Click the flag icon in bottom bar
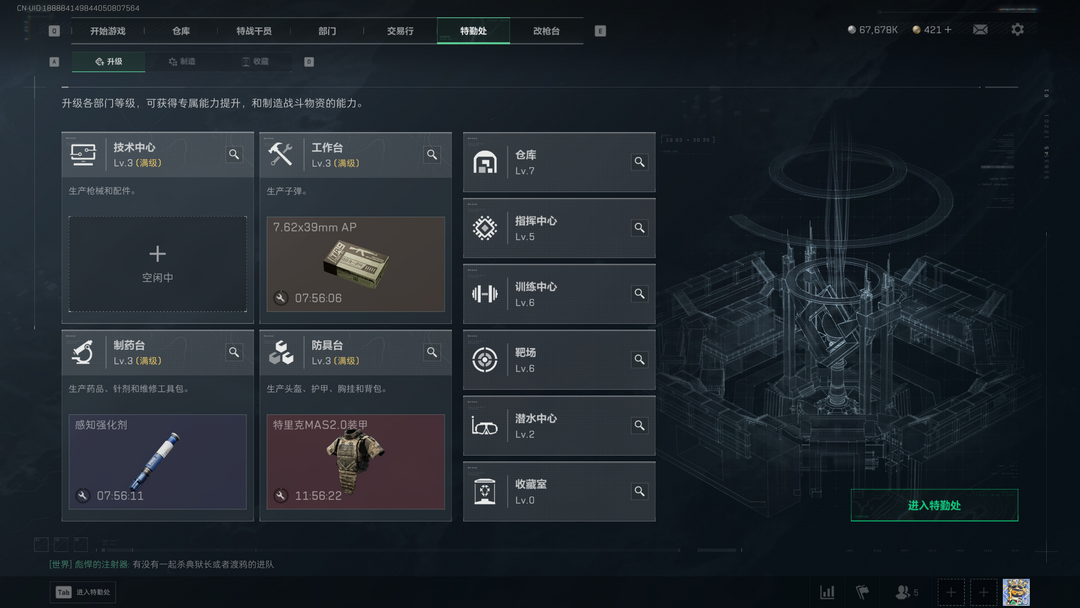1080x608 pixels. [x=862, y=592]
